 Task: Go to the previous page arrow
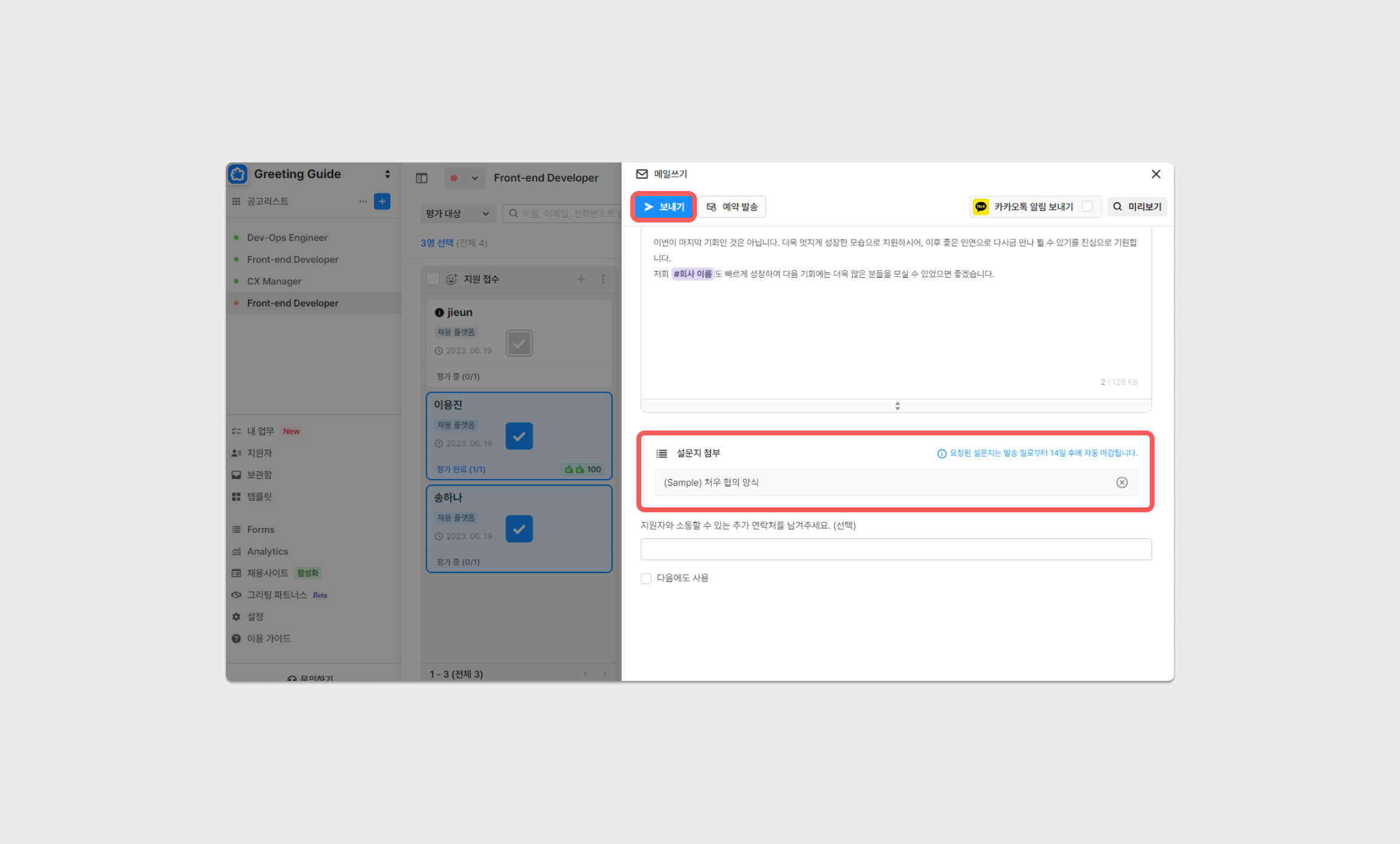(x=585, y=674)
